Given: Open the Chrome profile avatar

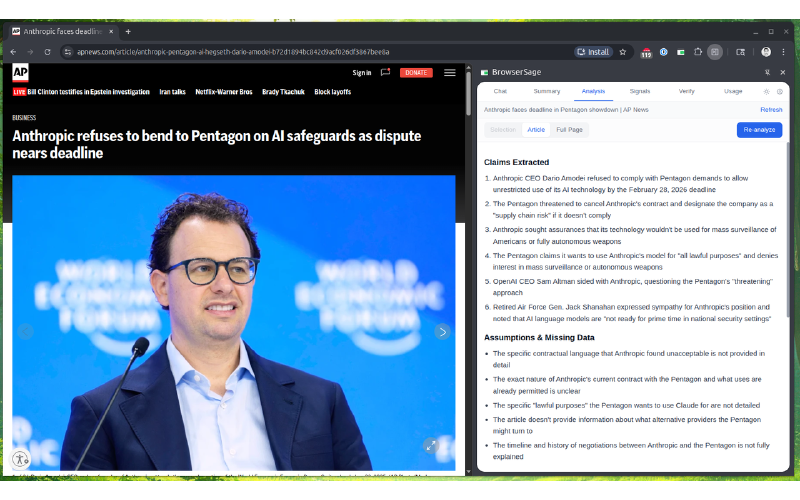Looking at the screenshot, I should click(766, 52).
